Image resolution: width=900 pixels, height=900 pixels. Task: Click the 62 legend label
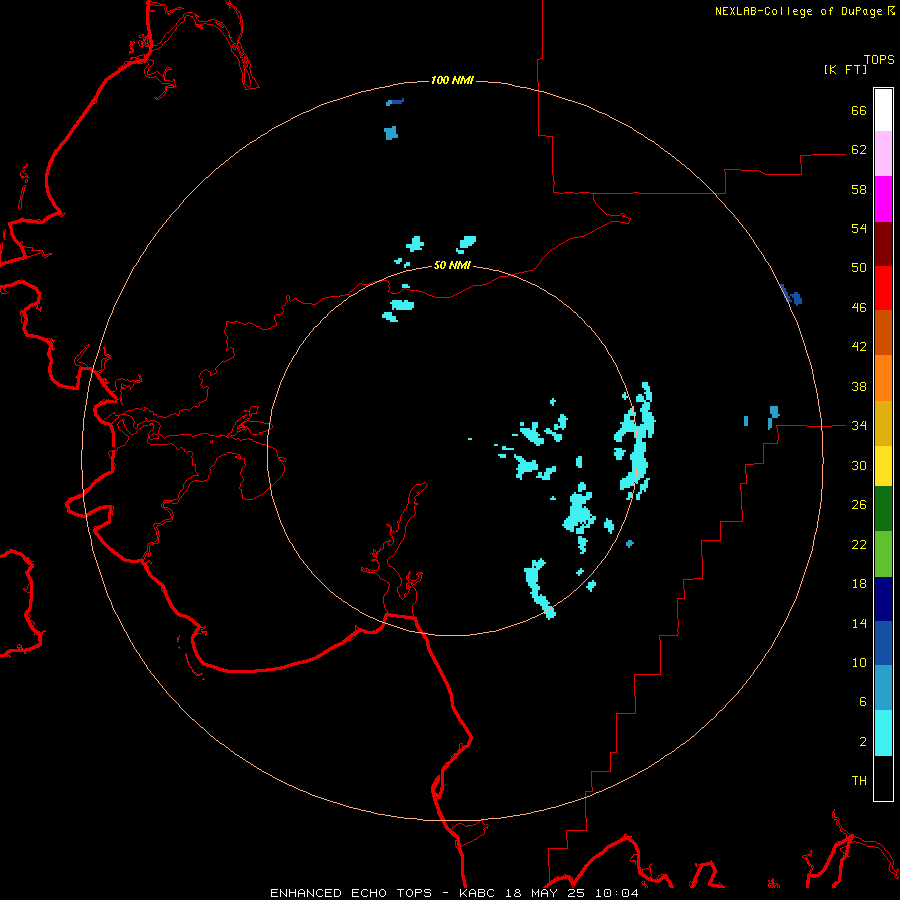[859, 150]
